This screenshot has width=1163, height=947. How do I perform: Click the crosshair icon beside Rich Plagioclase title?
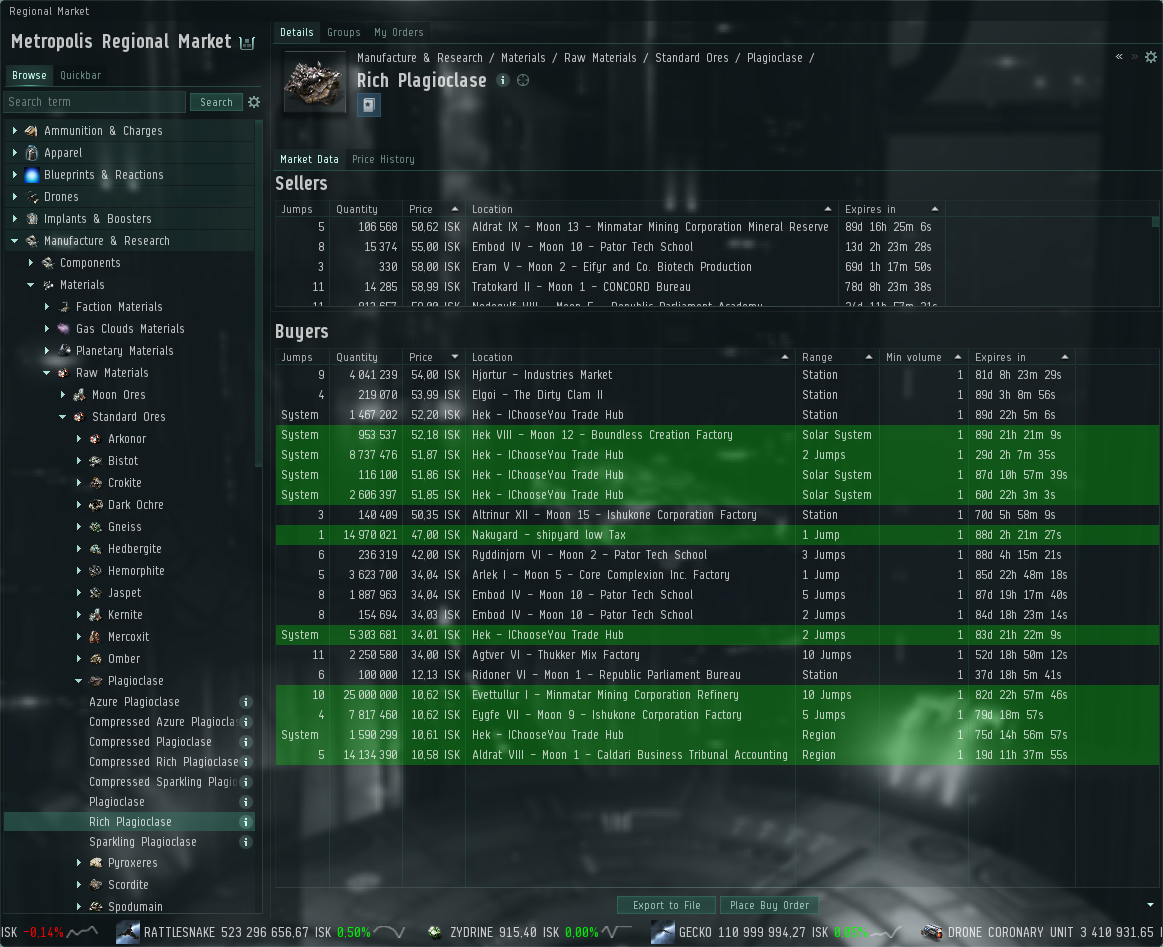click(x=523, y=80)
